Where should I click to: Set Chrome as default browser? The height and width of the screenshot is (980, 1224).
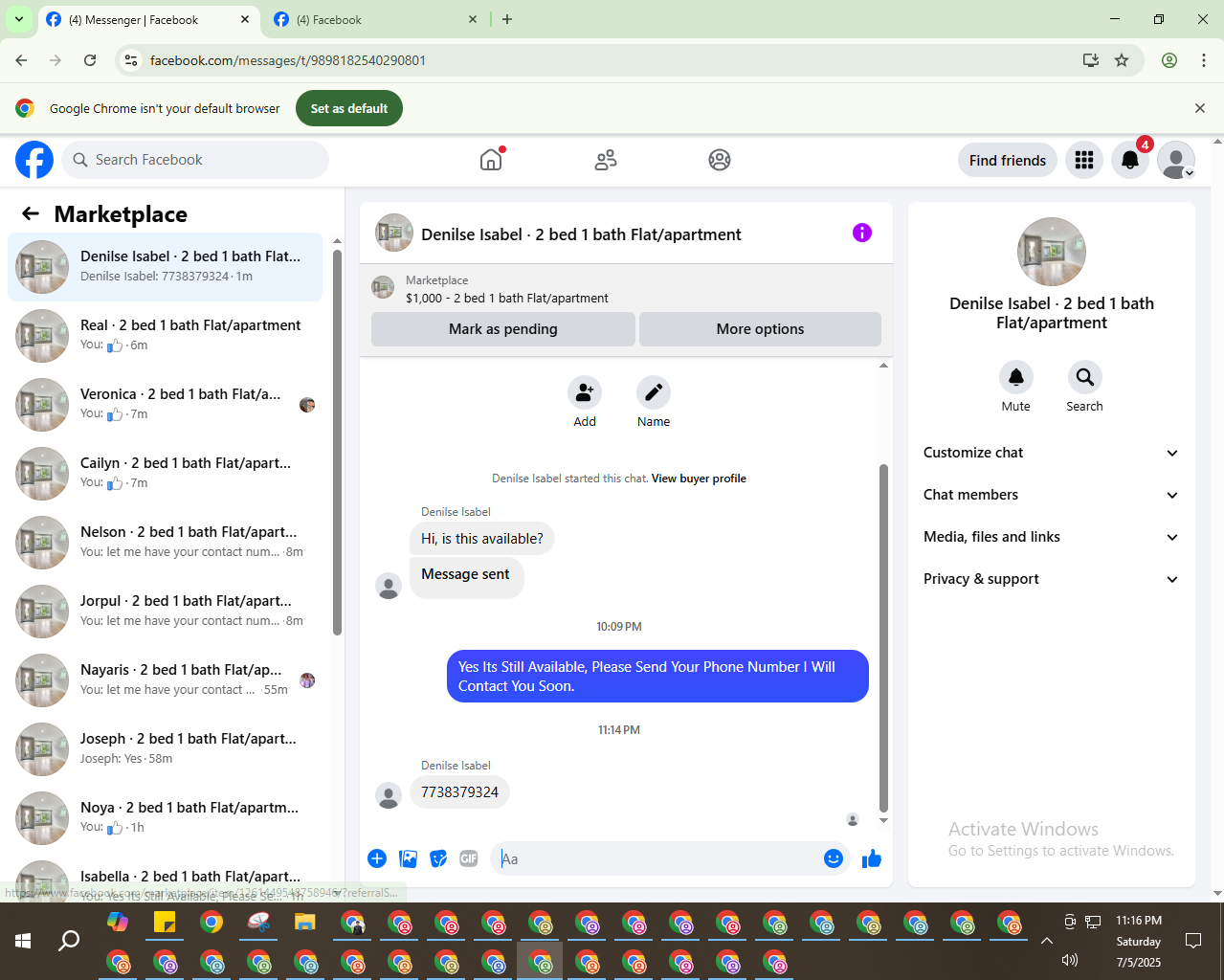[x=349, y=108]
